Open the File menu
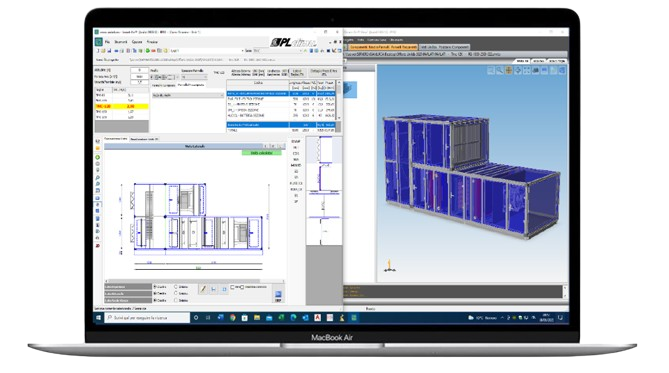Screen dimensions: 669x373 pos(108,42)
